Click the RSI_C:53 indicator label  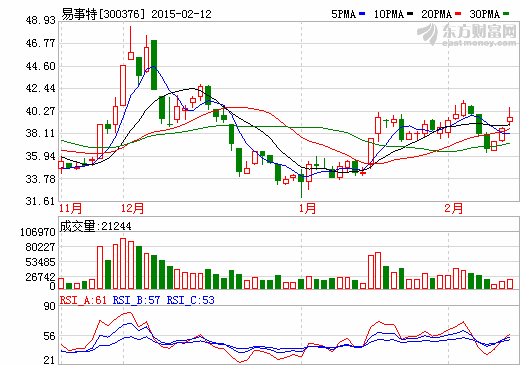[x=190, y=300]
